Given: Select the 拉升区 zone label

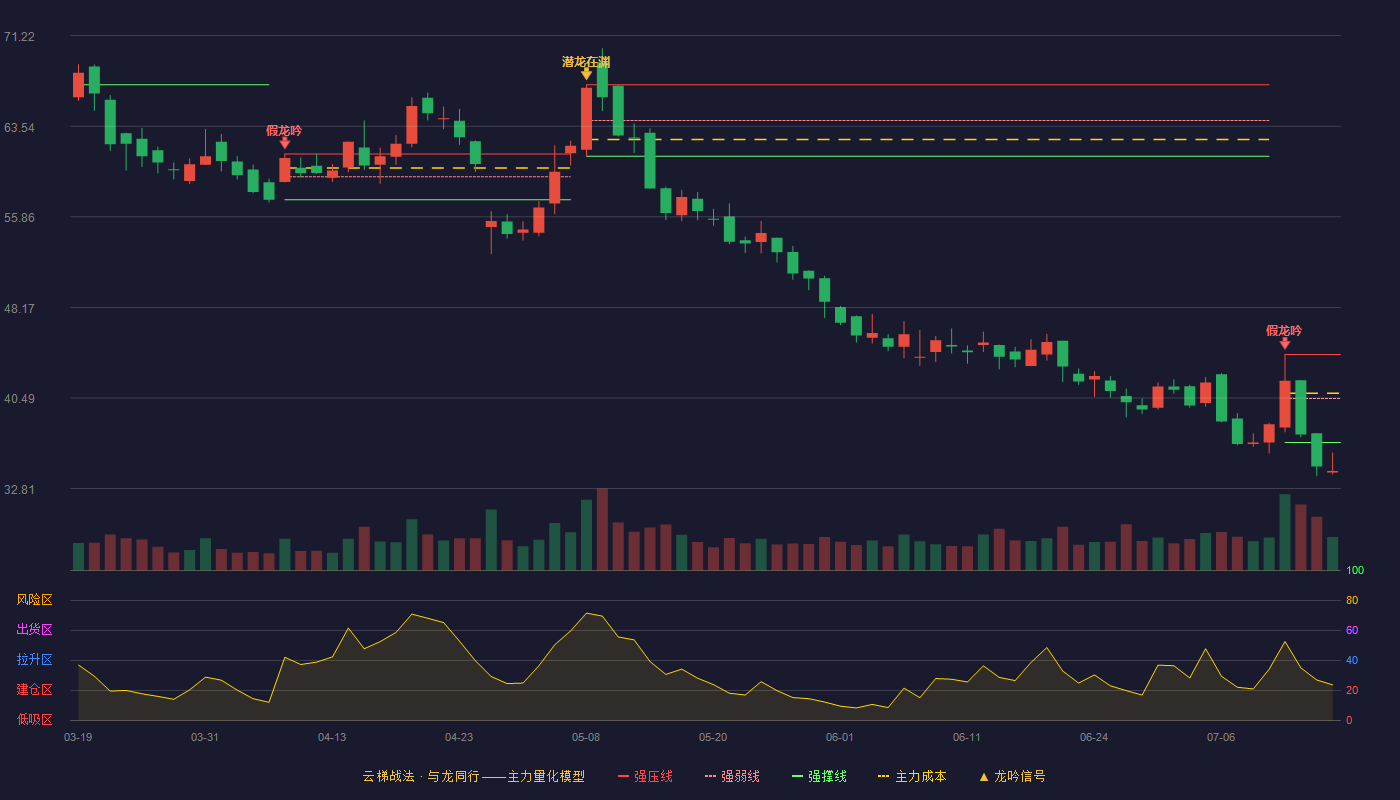Looking at the screenshot, I should click(x=34, y=660).
